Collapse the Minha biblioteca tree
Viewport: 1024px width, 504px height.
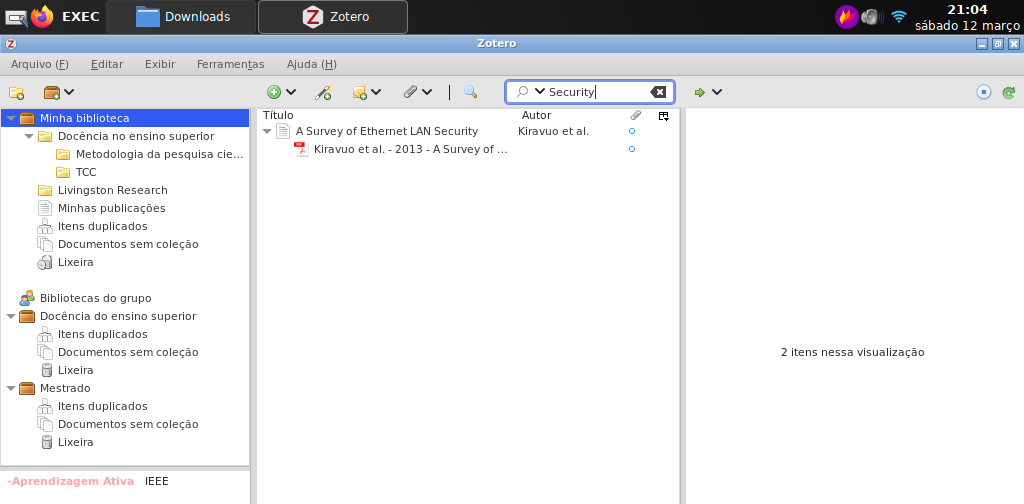[11, 118]
